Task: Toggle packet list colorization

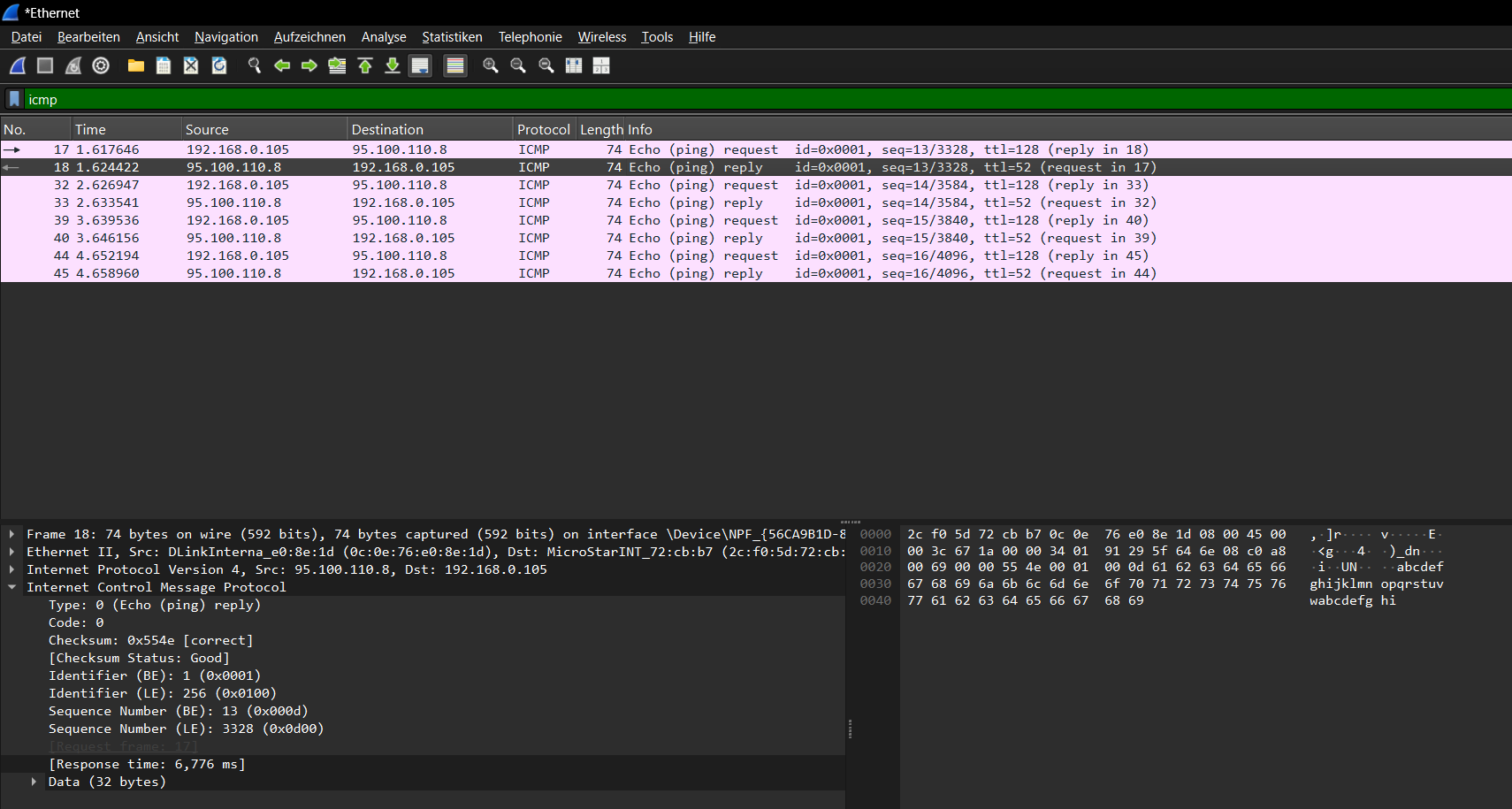Action: coord(455,65)
